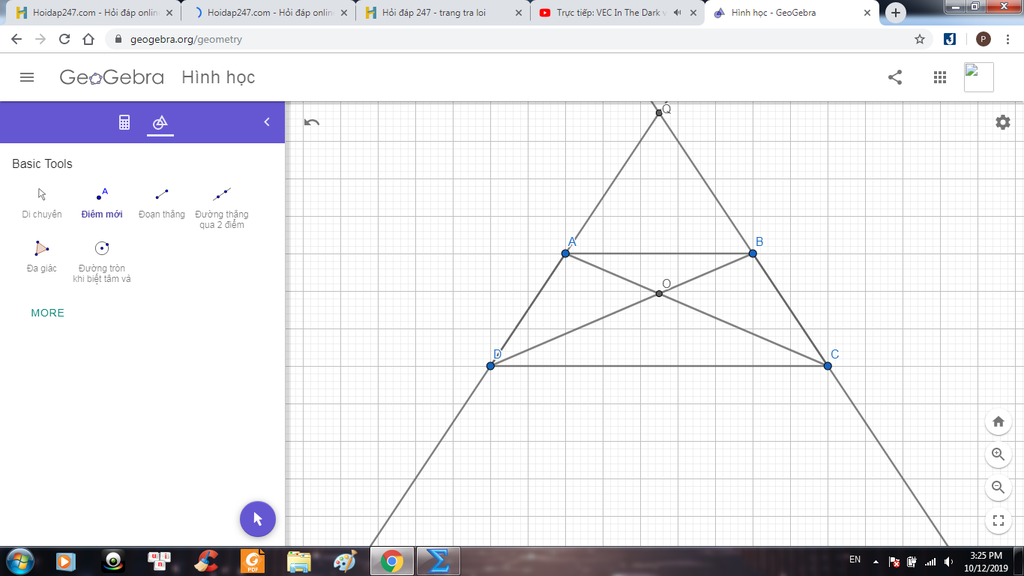Go back in browser history
The image size is (1024, 576).
pos(16,39)
